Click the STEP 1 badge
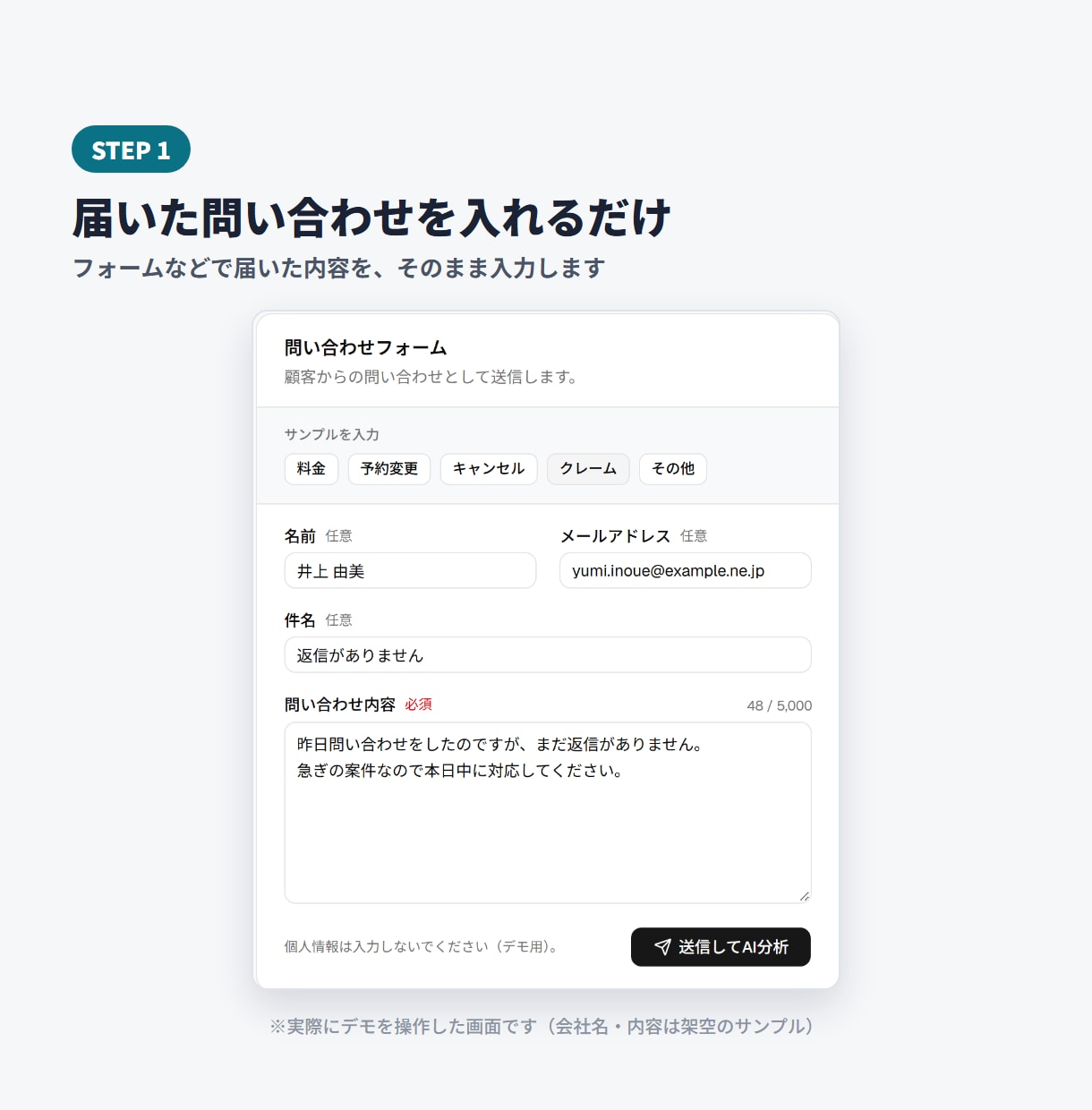This screenshot has height=1110, width=1092. [x=131, y=149]
